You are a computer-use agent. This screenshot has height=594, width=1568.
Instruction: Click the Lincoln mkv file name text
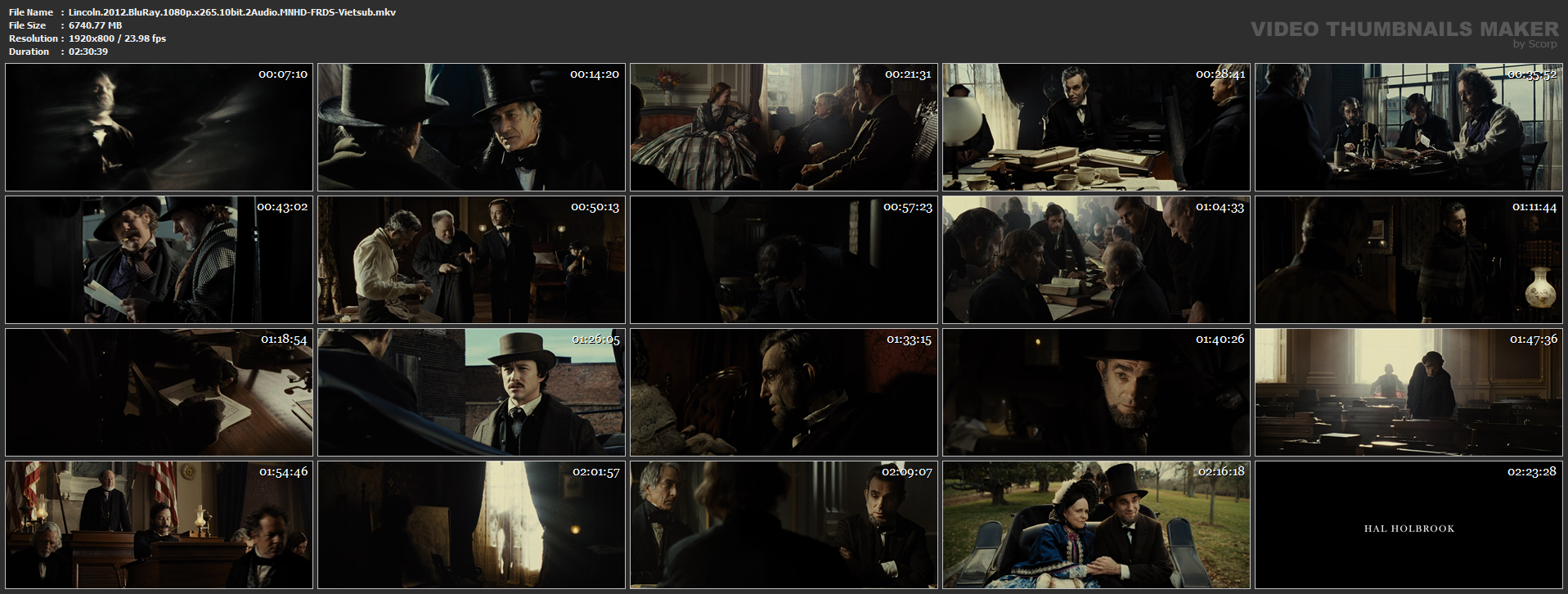[232, 12]
